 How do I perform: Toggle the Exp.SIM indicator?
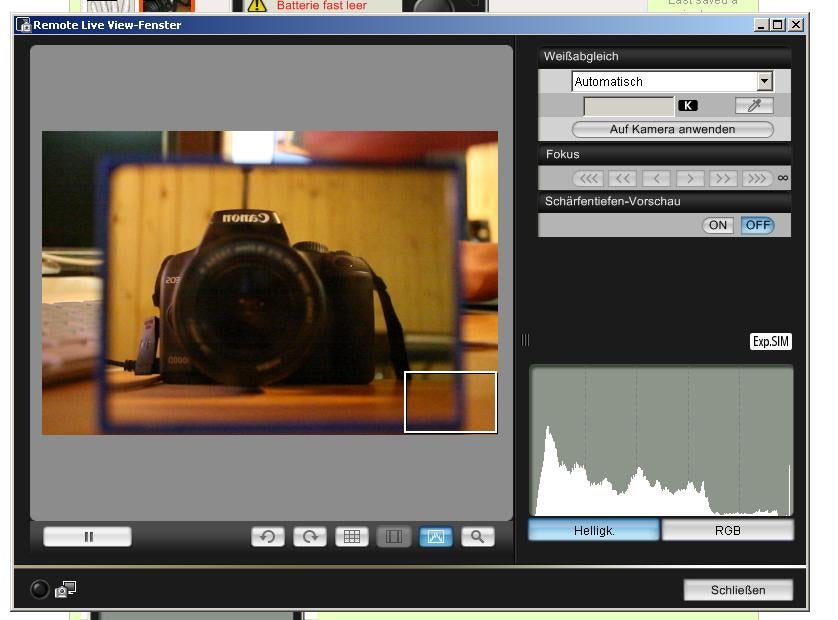tap(771, 342)
